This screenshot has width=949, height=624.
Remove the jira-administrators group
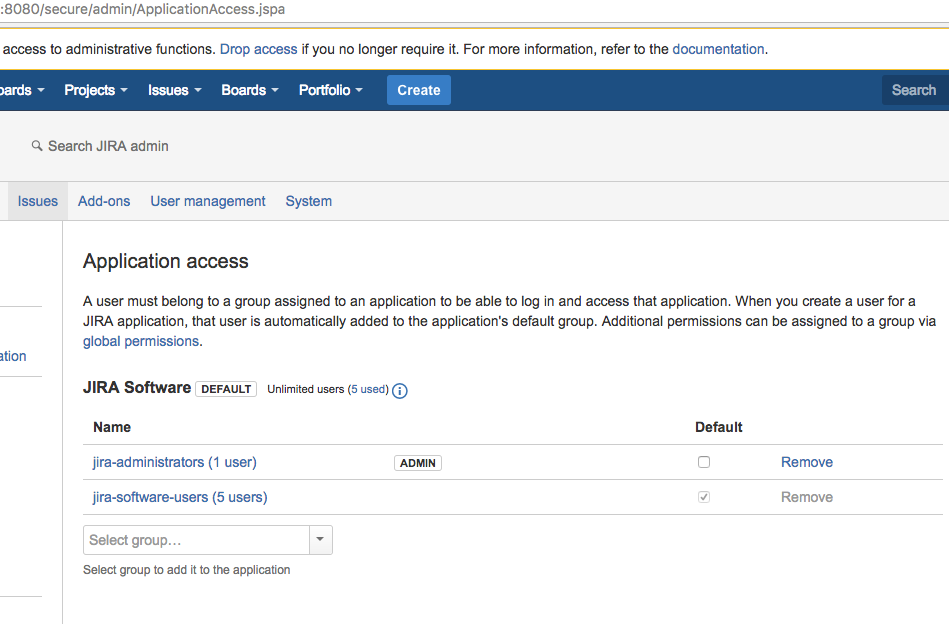click(x=807, y=462)
